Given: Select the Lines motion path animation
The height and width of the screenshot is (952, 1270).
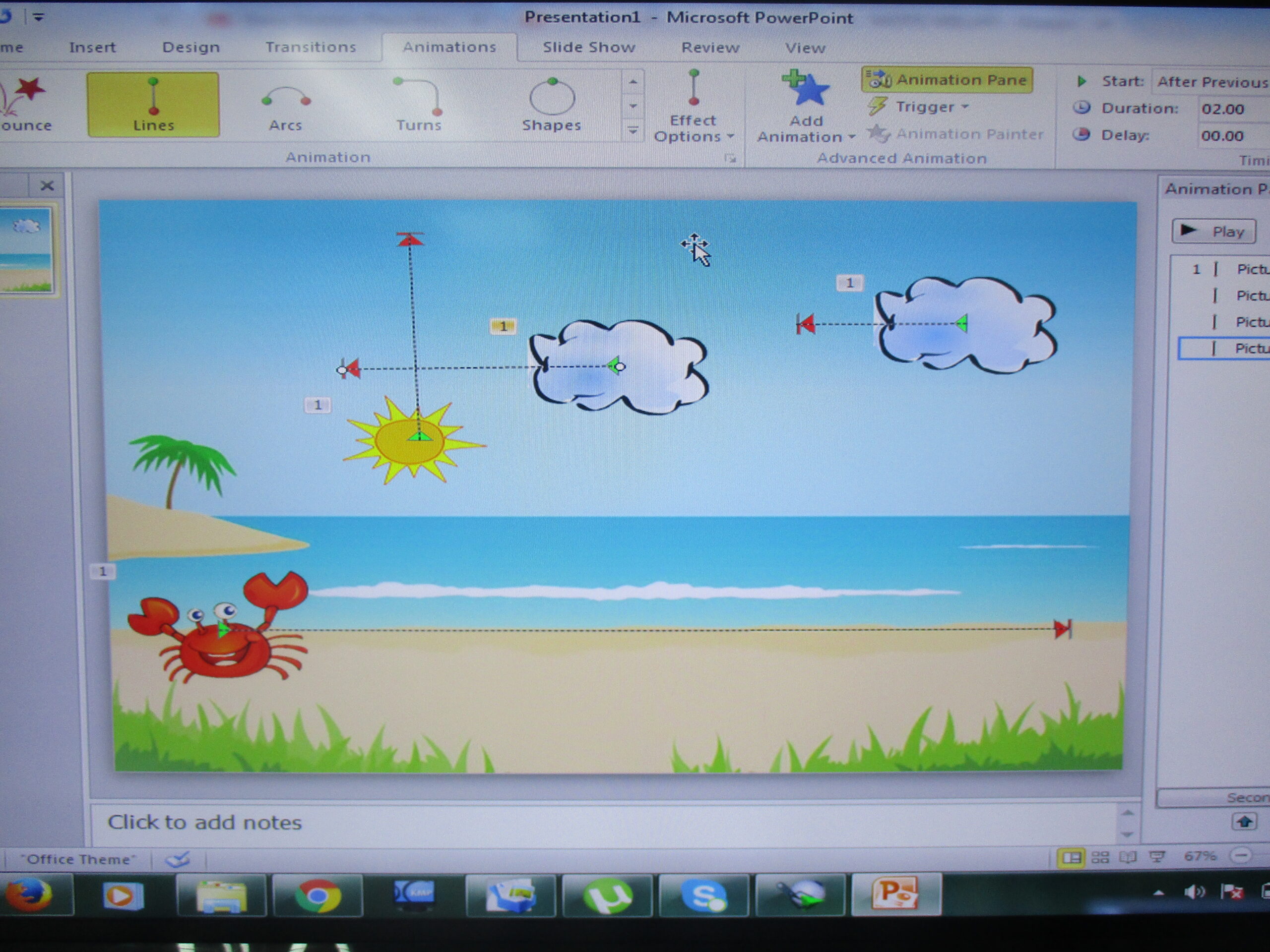Looking at the screenshot, I should [x=153, y=105].
